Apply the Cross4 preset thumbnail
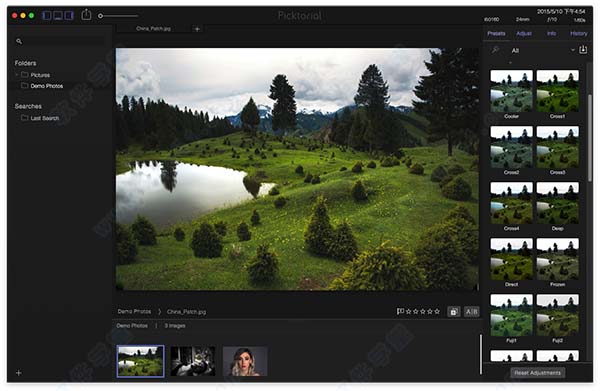600x391 pixels. point(511,203)
